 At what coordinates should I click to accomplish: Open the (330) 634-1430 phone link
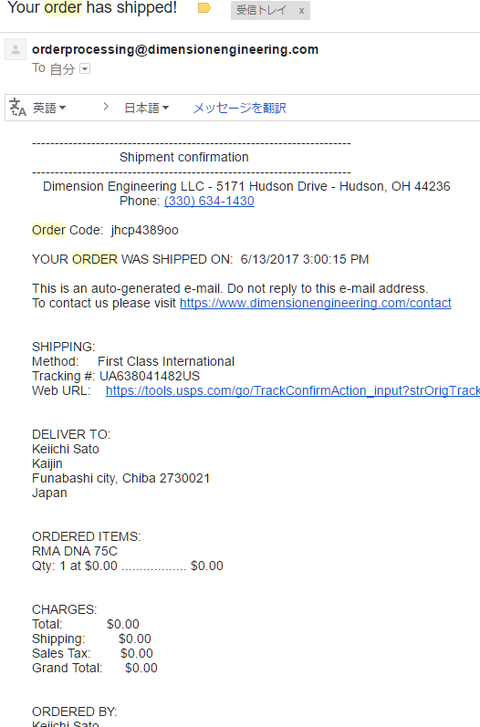pyautogui.click(x=209, y=201)
